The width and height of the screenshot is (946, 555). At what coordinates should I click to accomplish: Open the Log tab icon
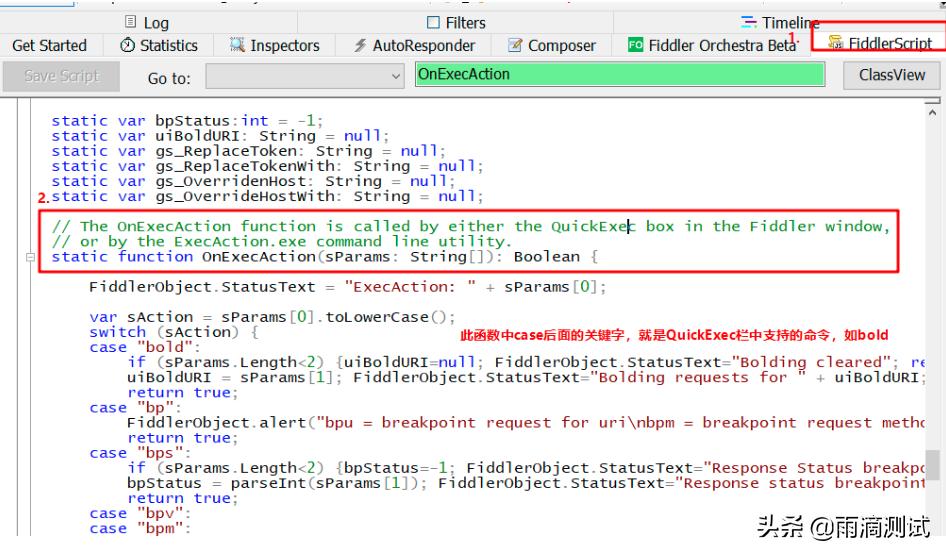point(131,22)
